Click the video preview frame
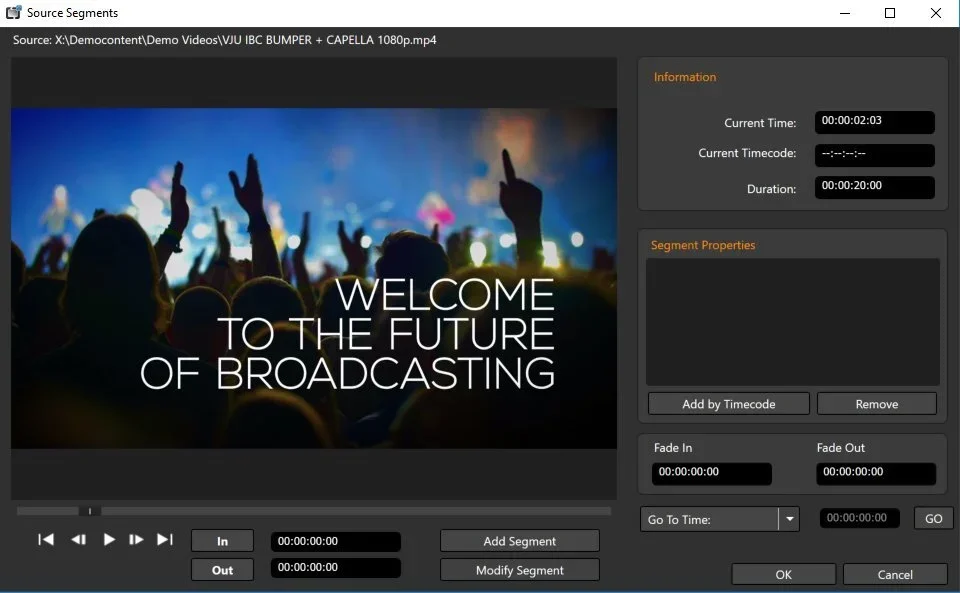 pos(313,278)
